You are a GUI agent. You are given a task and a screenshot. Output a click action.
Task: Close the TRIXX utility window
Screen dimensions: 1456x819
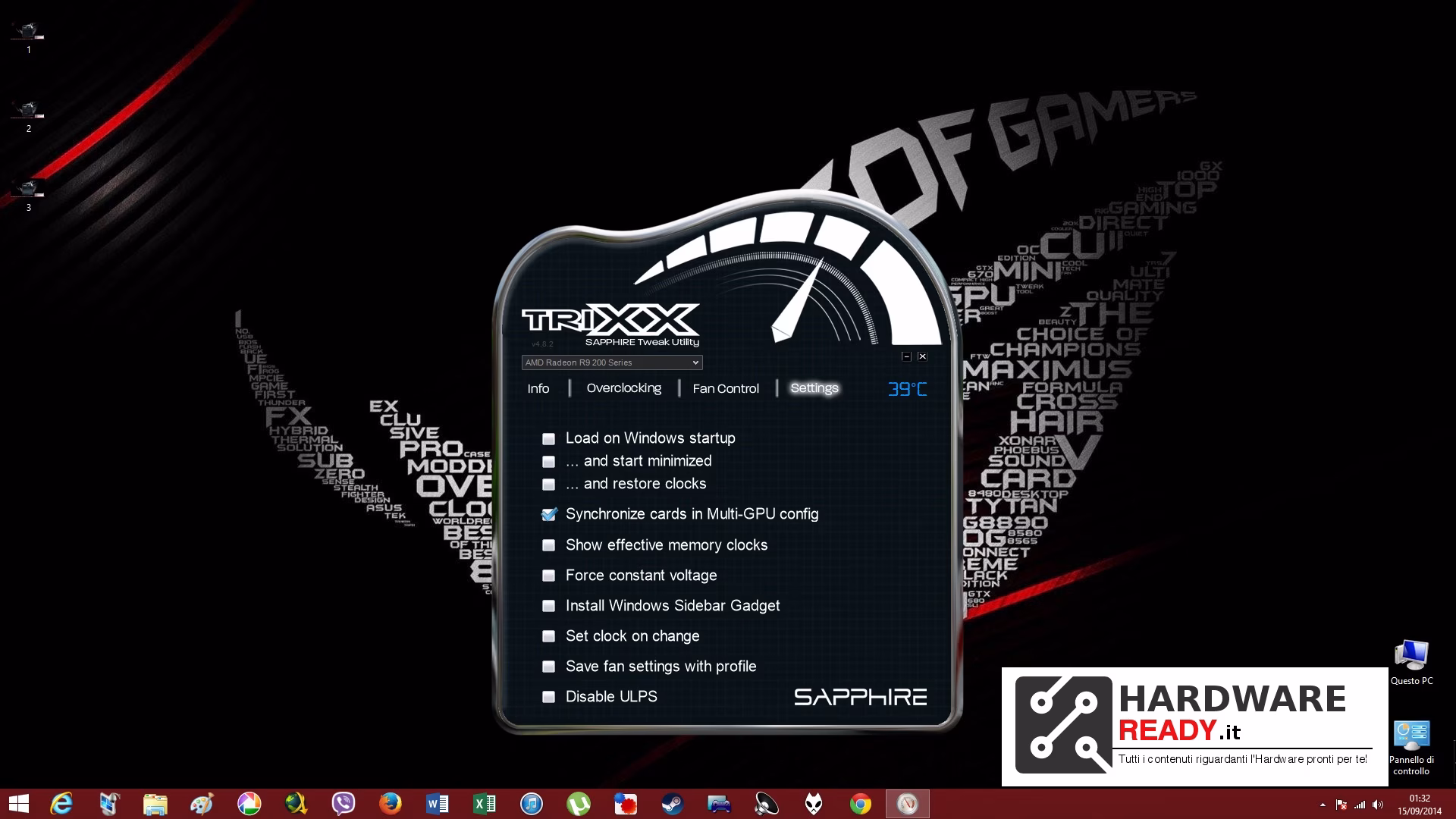(x=922, y=356)
